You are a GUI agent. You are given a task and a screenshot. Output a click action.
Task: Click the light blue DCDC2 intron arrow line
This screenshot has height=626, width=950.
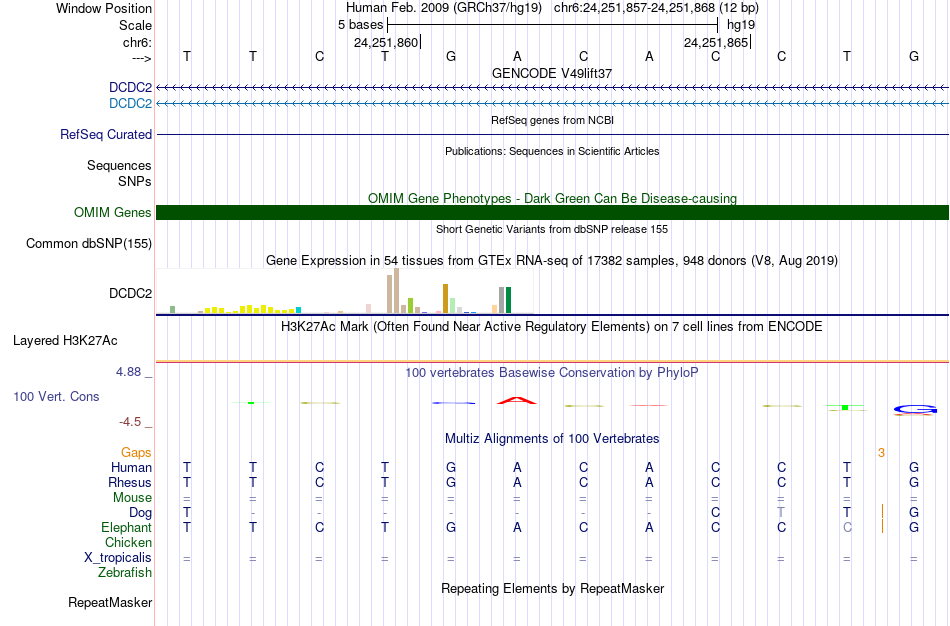point(553,104)
